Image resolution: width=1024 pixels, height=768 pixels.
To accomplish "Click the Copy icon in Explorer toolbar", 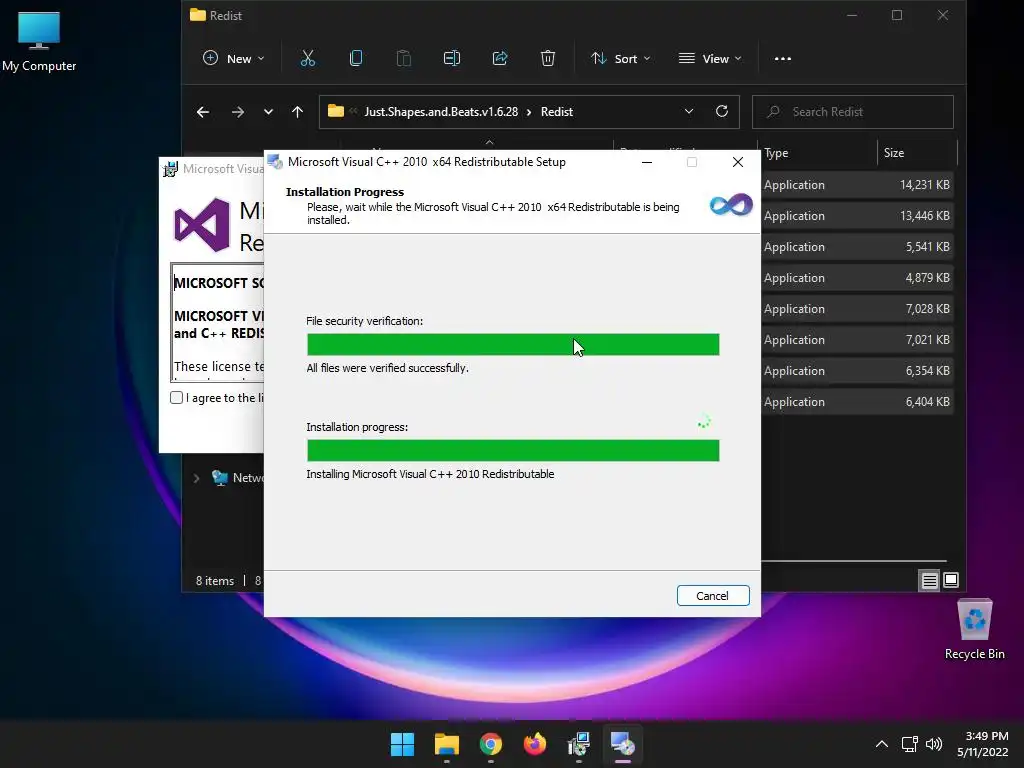I will 356,59.
